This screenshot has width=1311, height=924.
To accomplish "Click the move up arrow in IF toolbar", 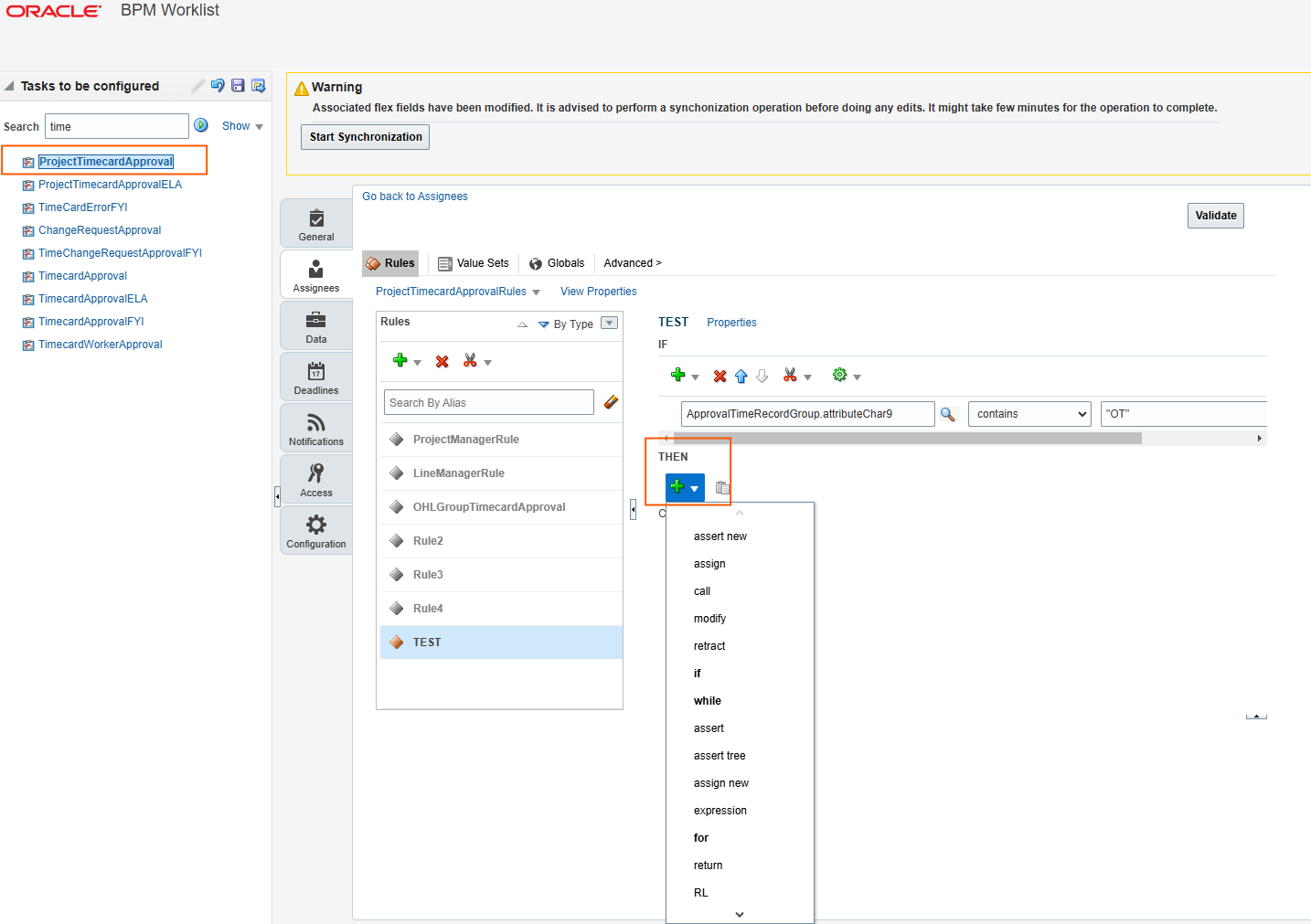I will (x=741, y=375).
